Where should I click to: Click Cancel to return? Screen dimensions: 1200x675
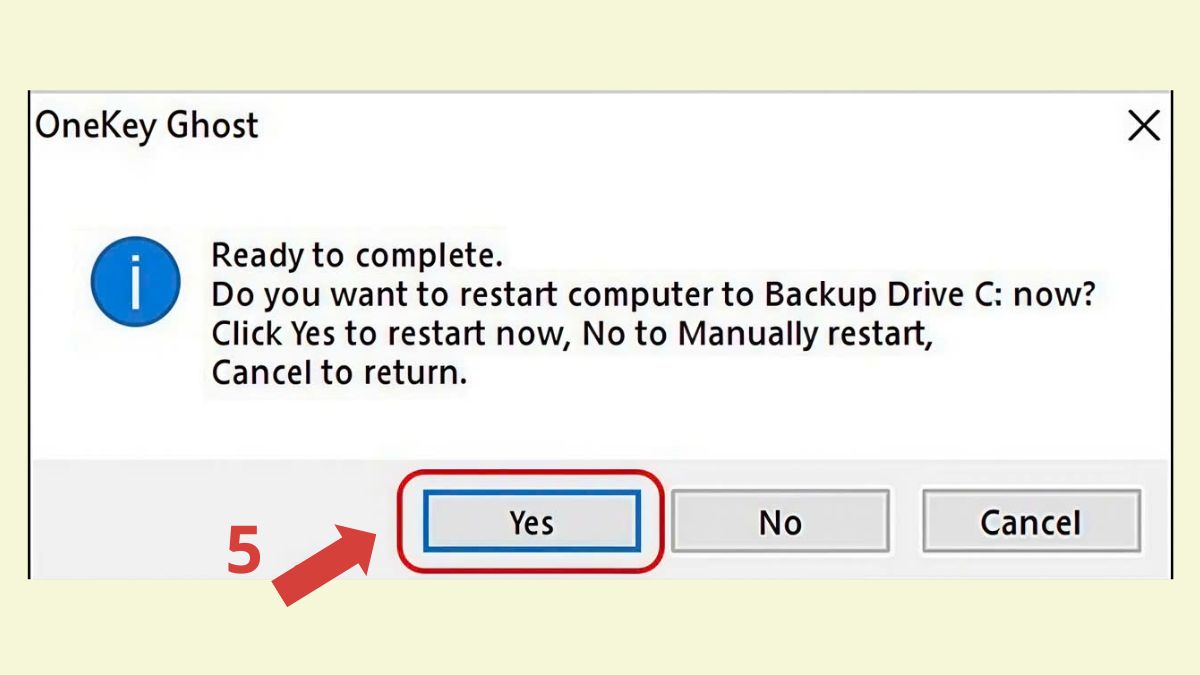click(x=1030, y=521)
